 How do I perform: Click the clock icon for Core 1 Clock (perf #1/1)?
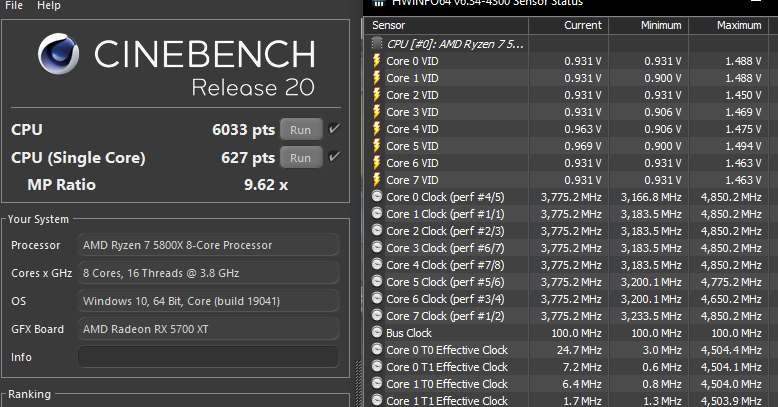[377, 213]
